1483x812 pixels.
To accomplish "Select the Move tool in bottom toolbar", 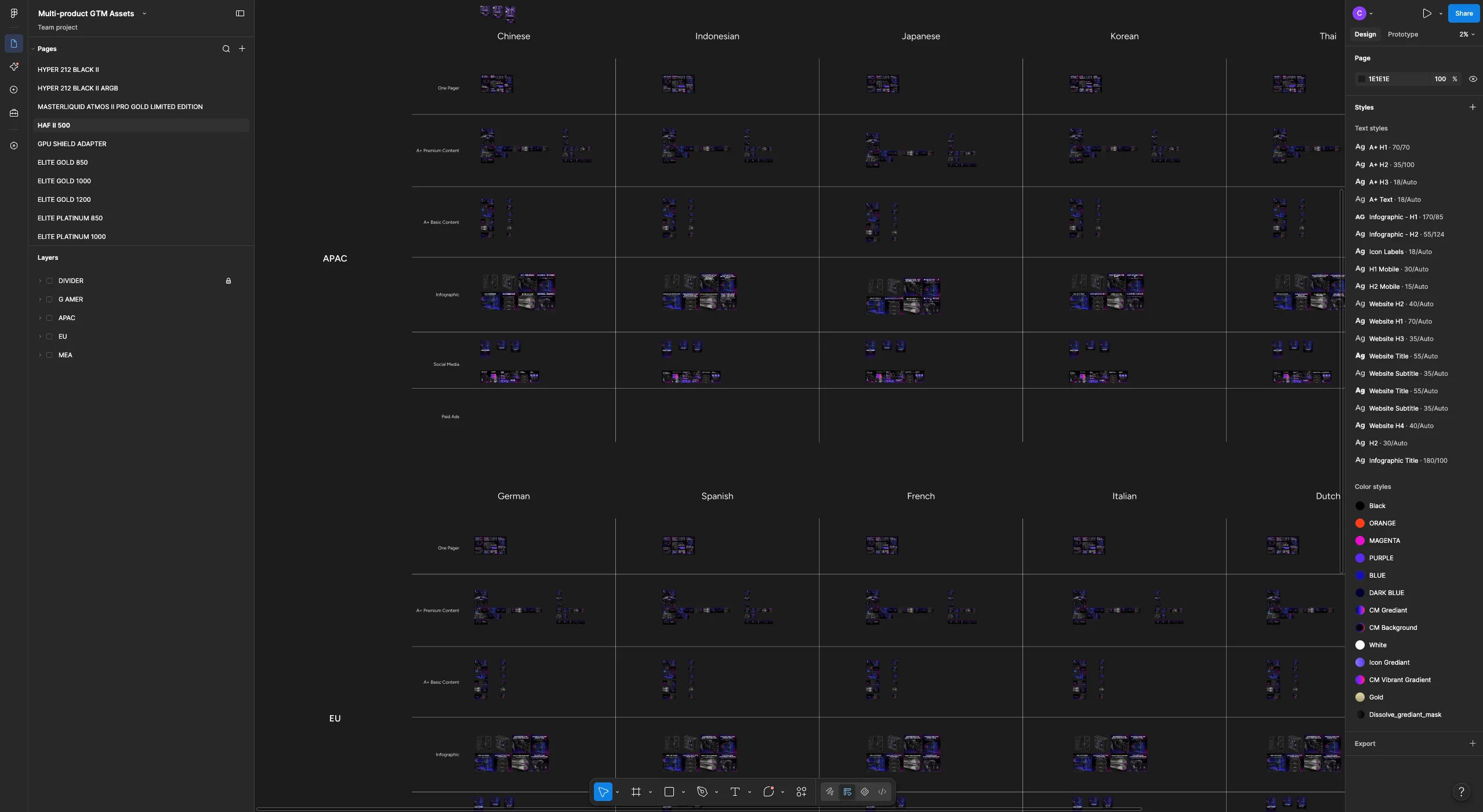I will point(603,792).
